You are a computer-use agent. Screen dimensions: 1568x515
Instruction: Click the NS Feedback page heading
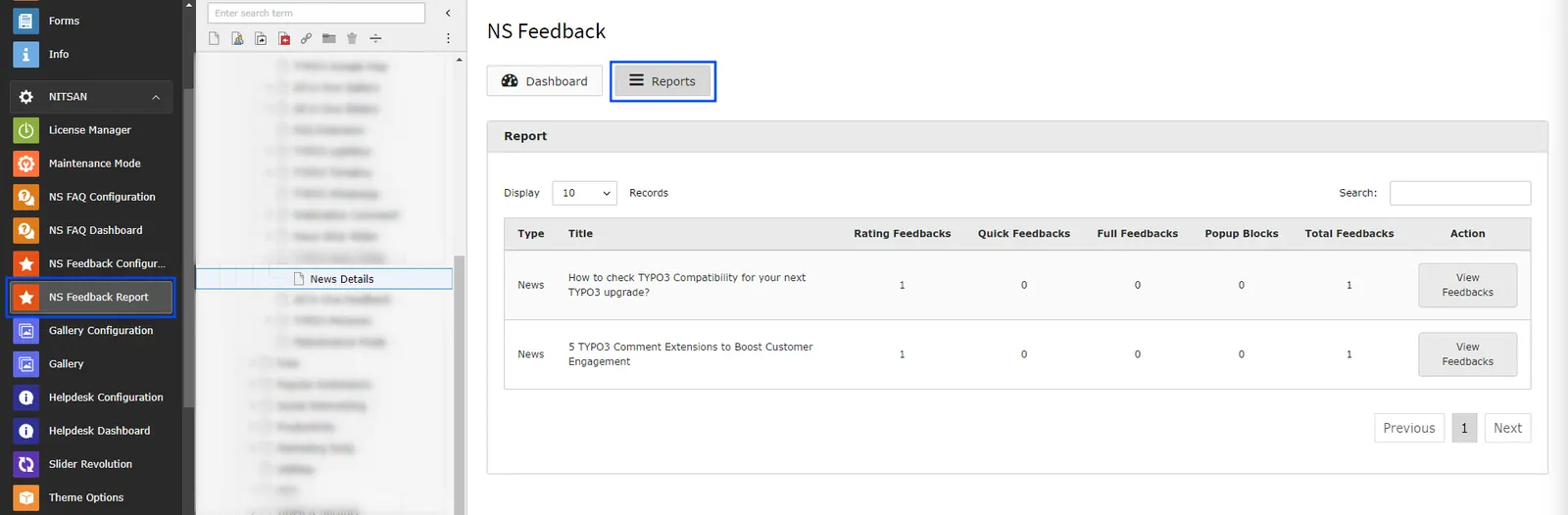546,31
